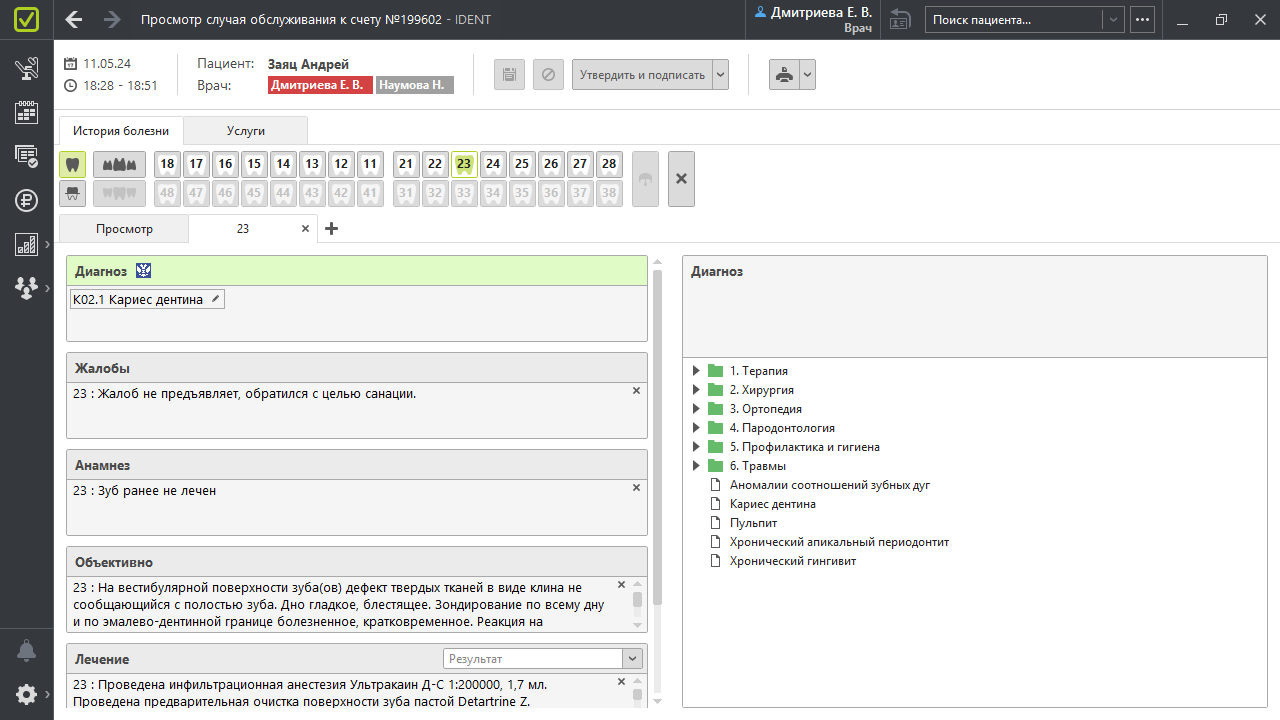
Task: Open the staff group sidebar icon
Action: [x=27, y=288]
